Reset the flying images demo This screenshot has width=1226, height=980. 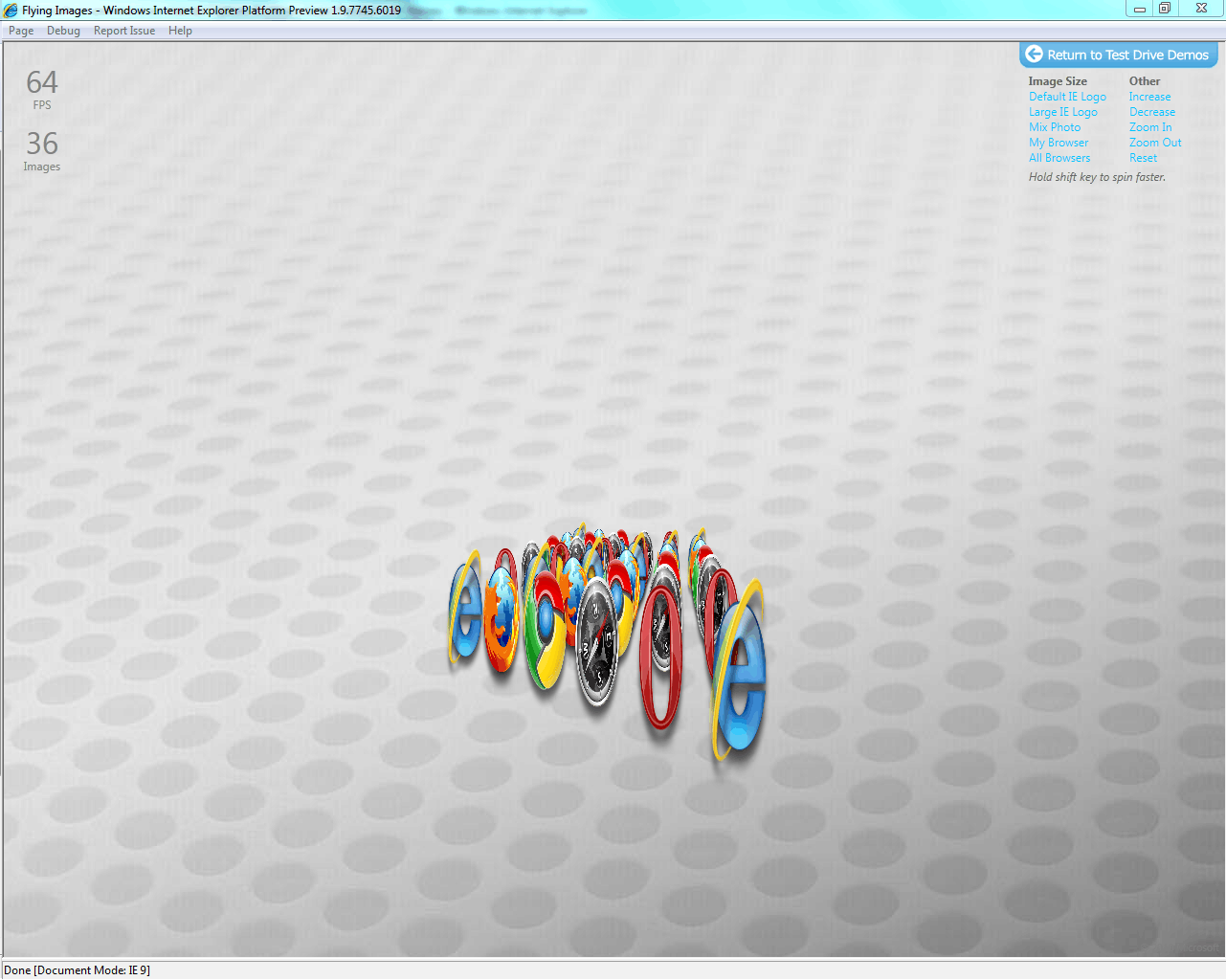(1143, 158)
